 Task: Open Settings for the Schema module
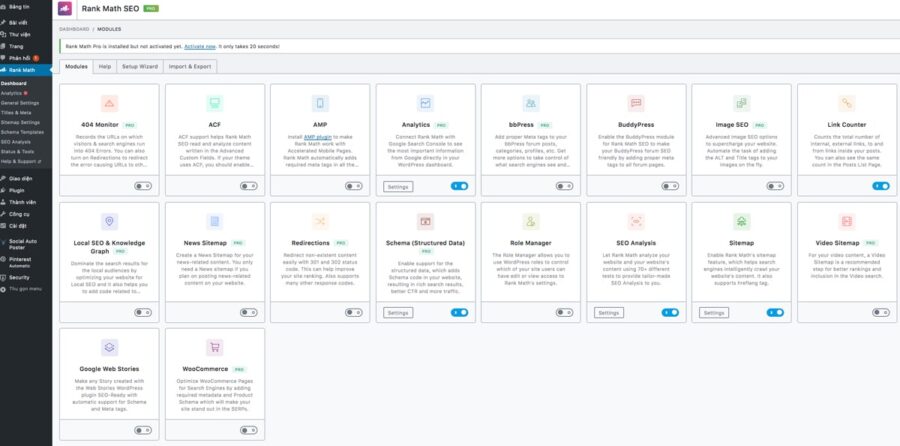[398, 313]
